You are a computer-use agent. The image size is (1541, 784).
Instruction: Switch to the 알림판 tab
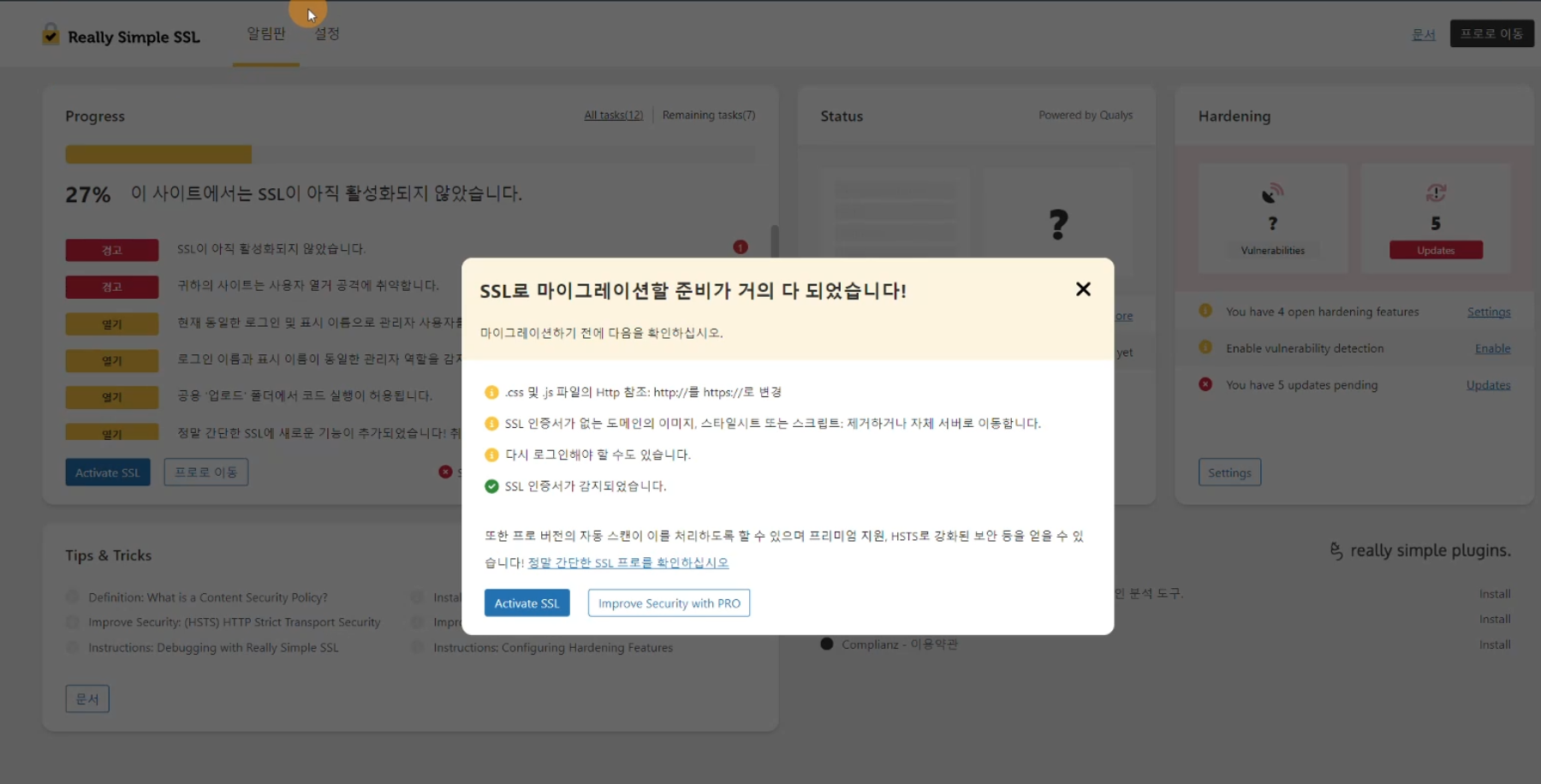(266, 33)
